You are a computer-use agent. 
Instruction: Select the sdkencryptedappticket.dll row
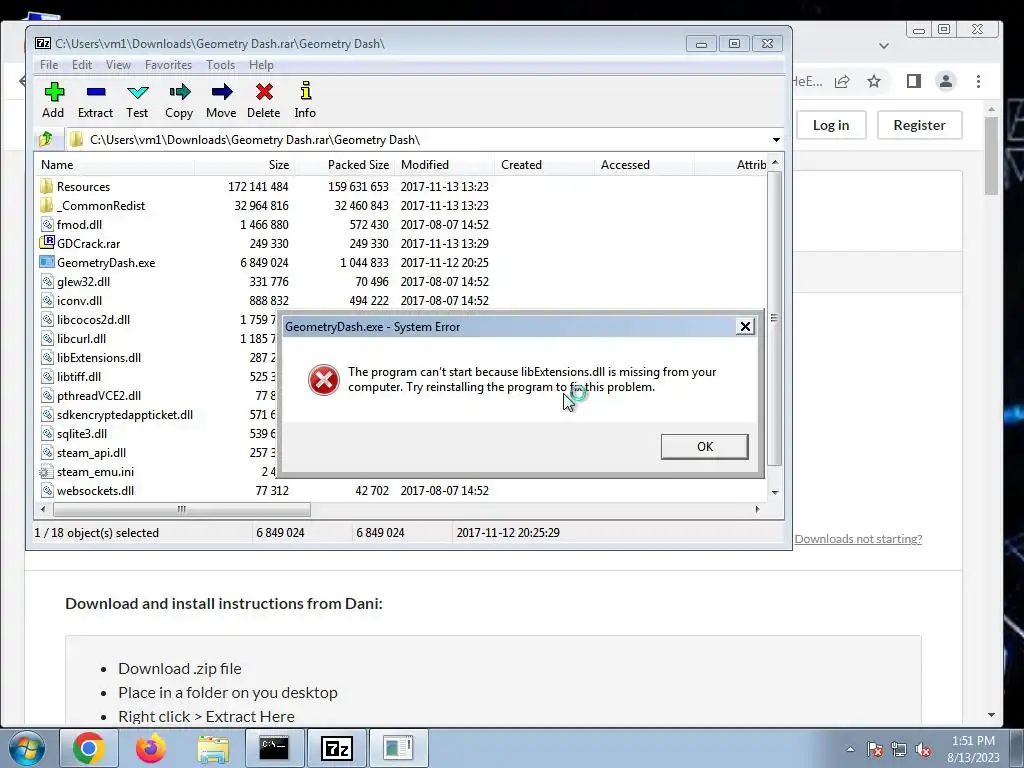click(125, 415)
